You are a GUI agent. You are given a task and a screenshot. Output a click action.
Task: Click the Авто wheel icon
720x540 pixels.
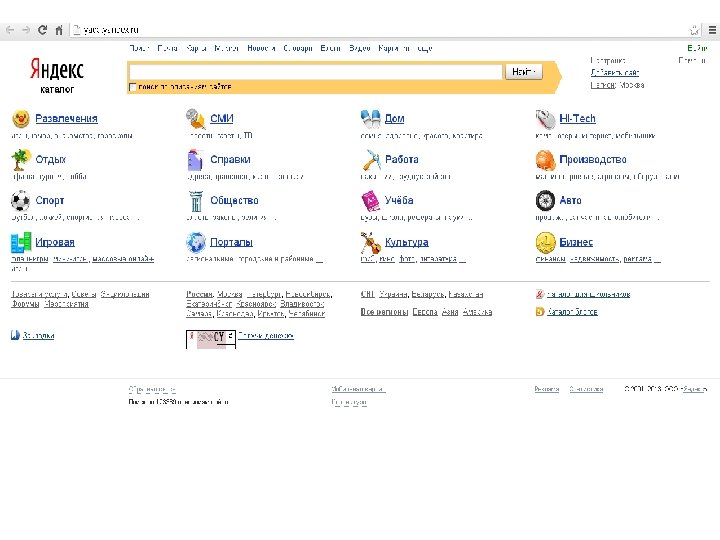pos(545,200)
